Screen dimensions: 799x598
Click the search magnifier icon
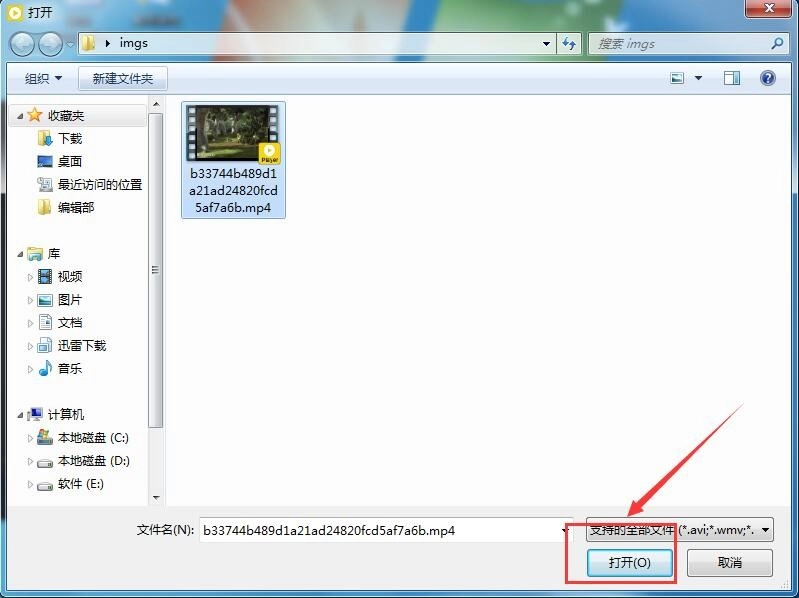777,44
